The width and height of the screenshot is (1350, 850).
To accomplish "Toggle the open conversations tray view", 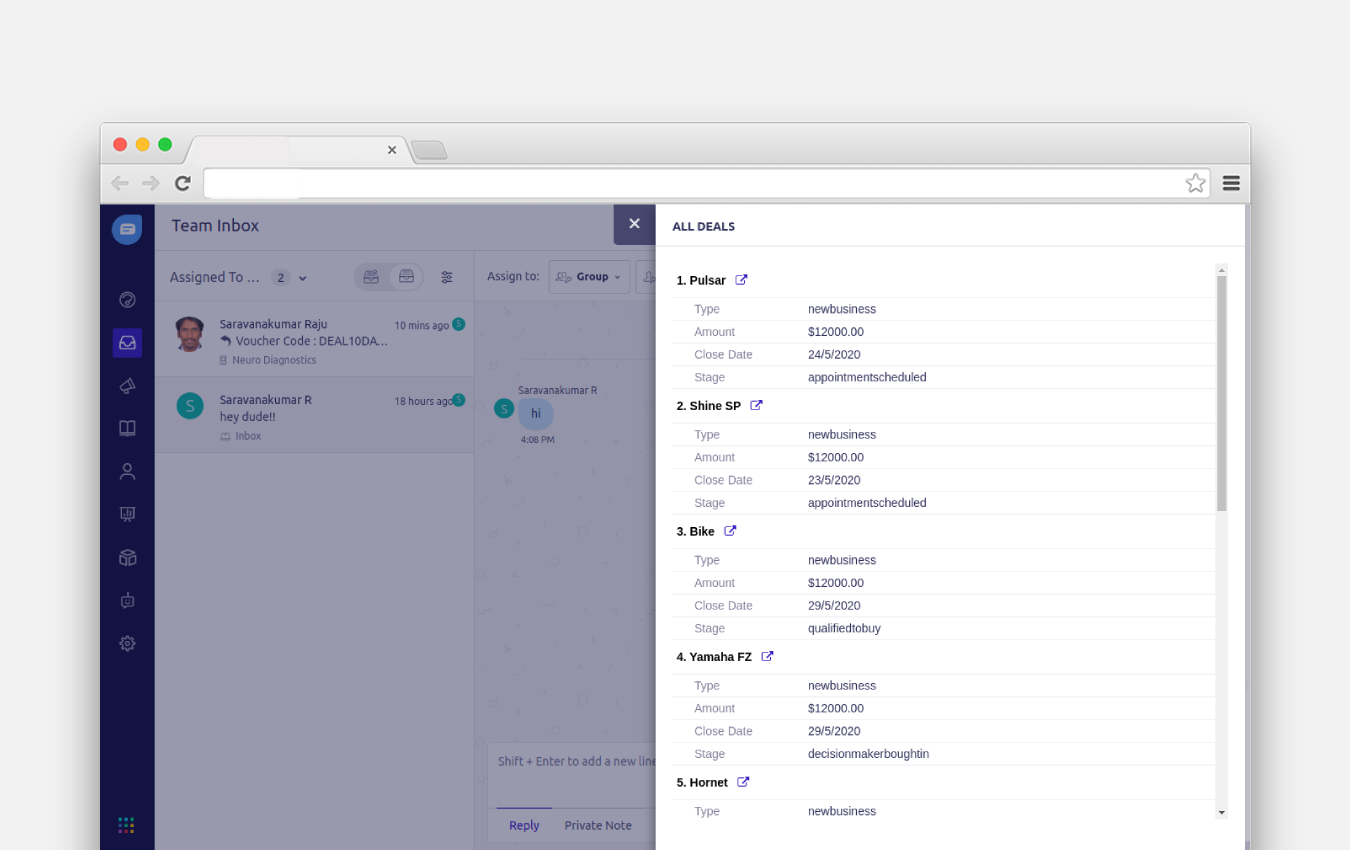I will click(369, 277).
